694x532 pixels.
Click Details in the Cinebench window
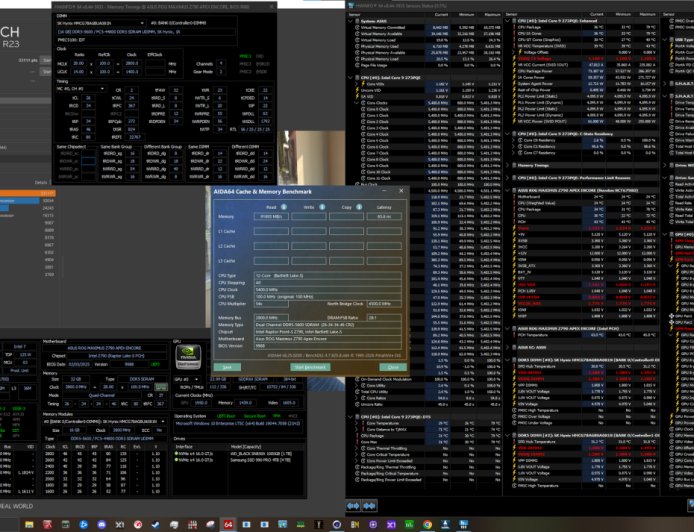point(41,182)
